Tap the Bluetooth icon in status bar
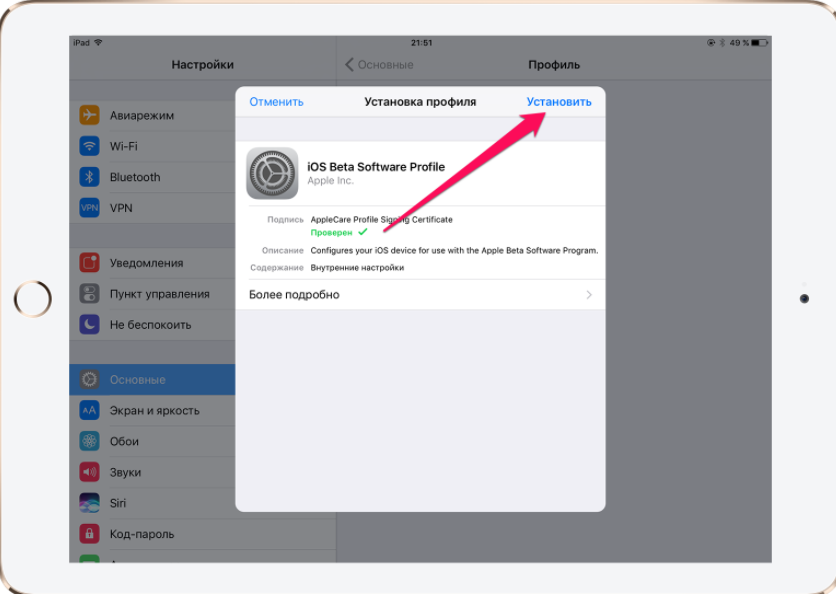Screen dimensions: 836x594 722,43
